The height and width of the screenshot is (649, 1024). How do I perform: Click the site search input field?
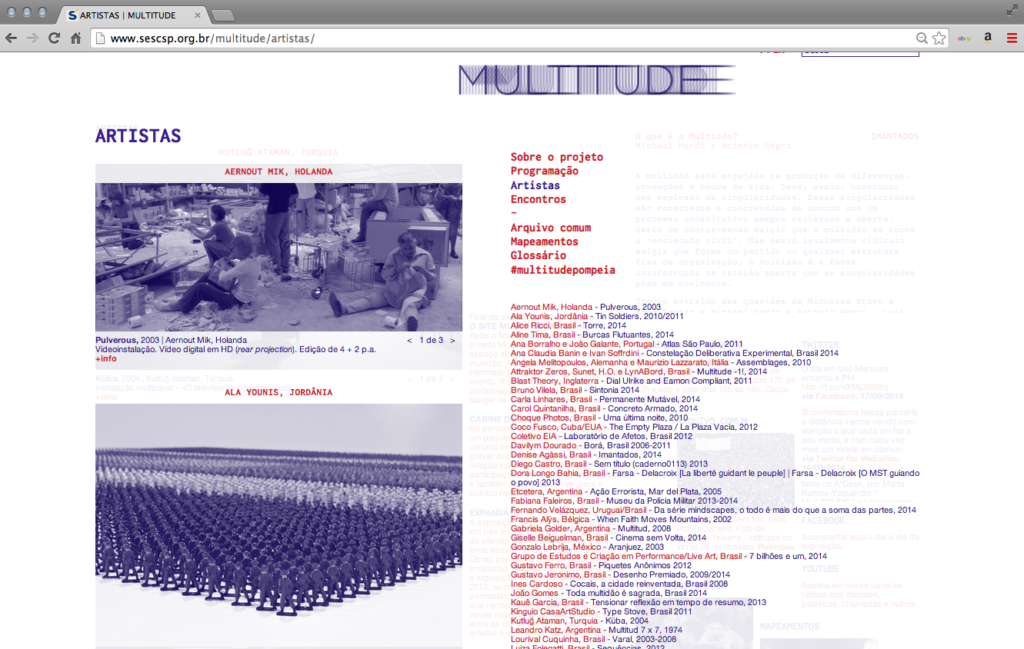tap(860, 52)
